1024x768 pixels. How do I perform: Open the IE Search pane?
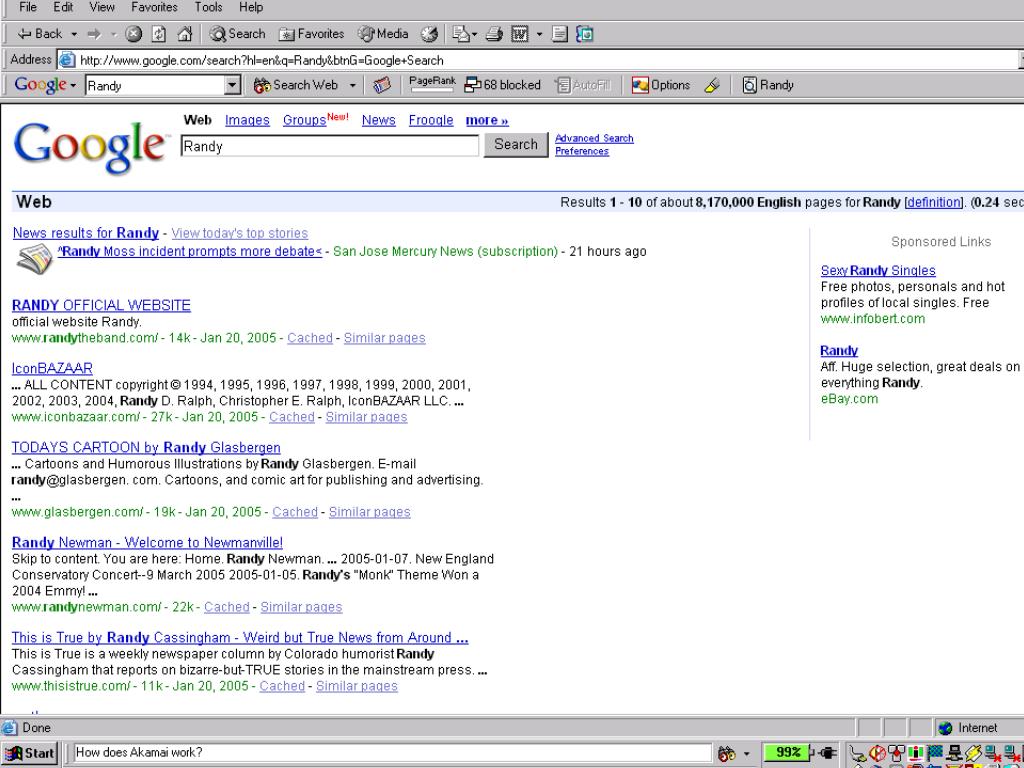click(x=237, y=34)
